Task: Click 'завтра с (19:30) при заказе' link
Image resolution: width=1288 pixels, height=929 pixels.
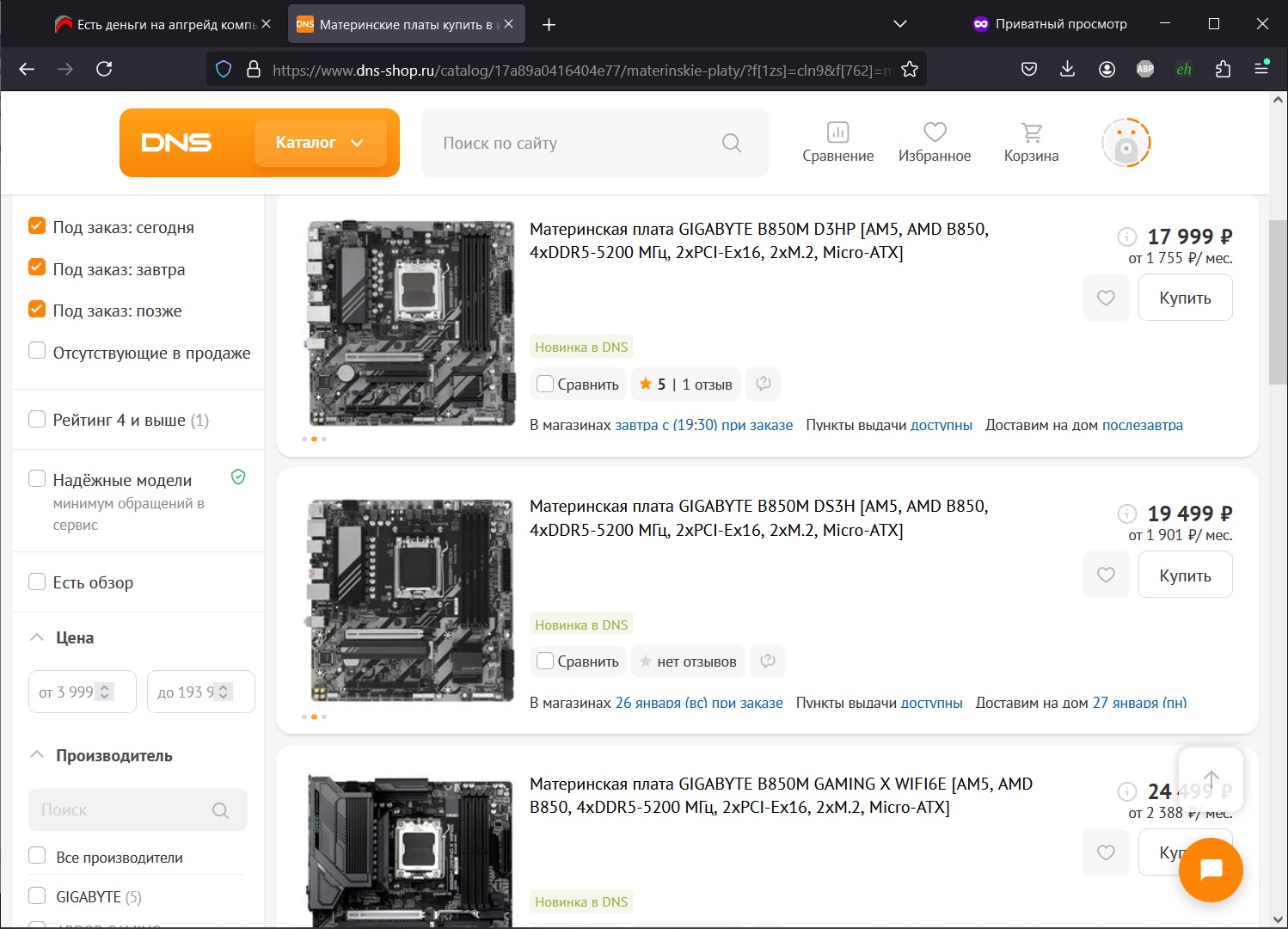Action: [x=704, y=425]
